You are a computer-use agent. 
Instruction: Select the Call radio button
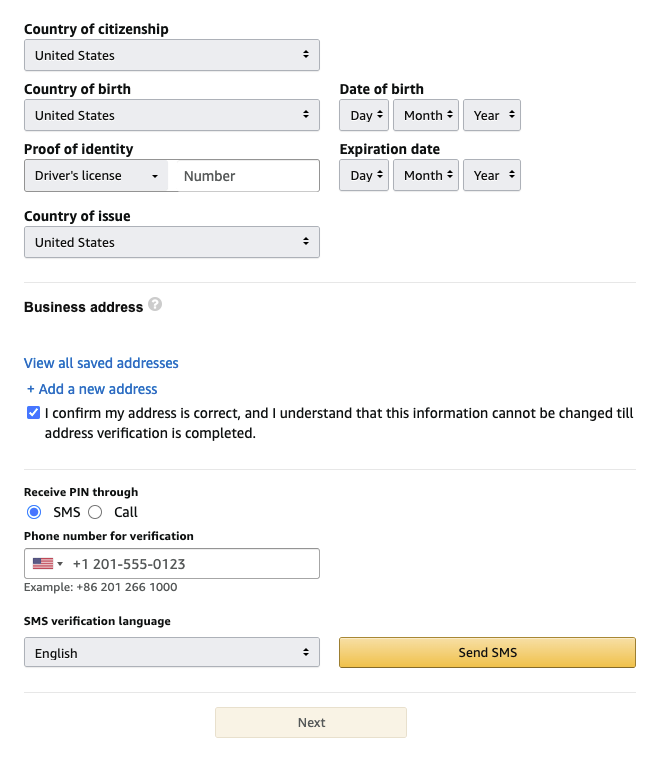tap(96, 512)
